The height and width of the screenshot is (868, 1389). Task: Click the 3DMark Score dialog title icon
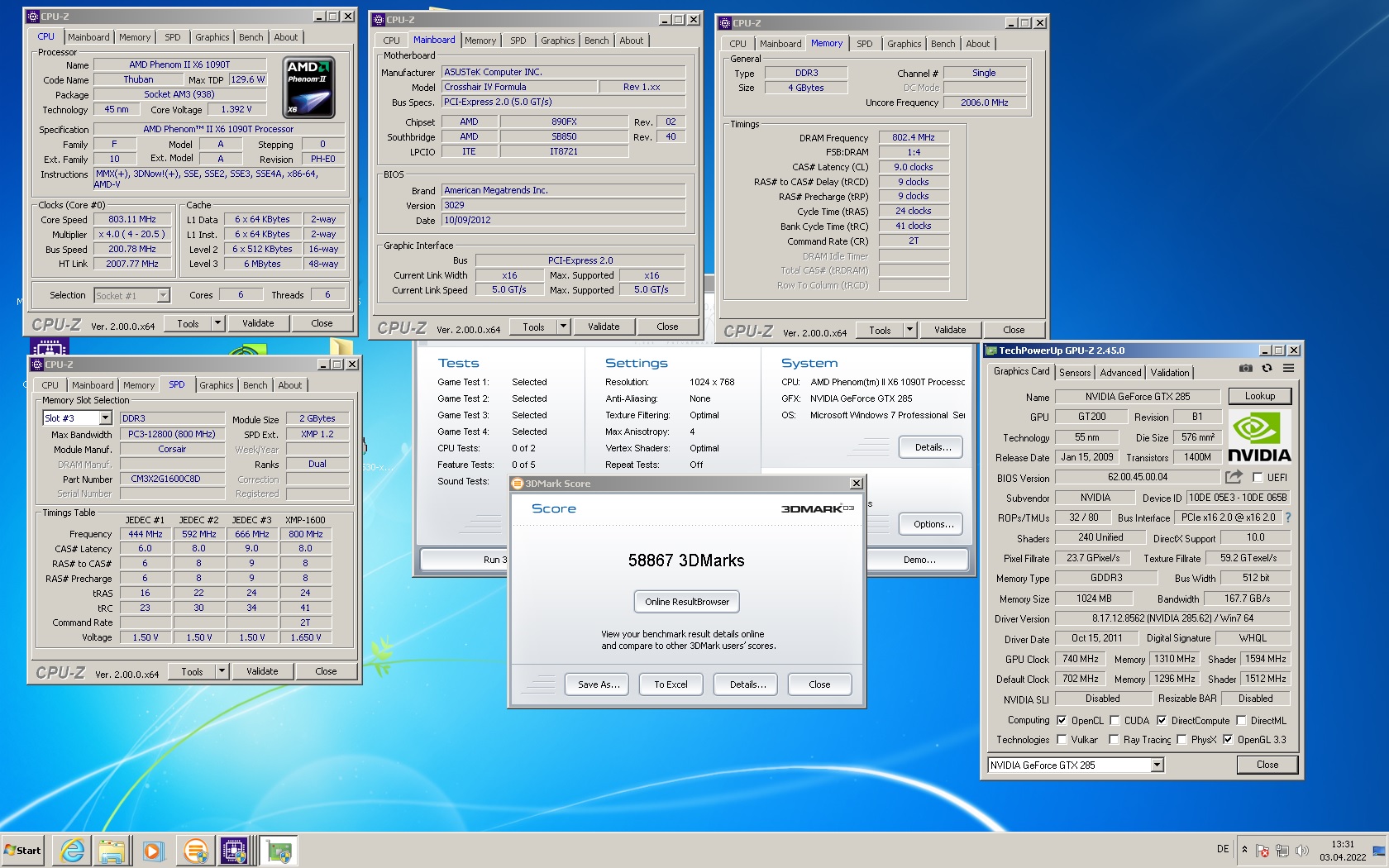pos(518,484)
